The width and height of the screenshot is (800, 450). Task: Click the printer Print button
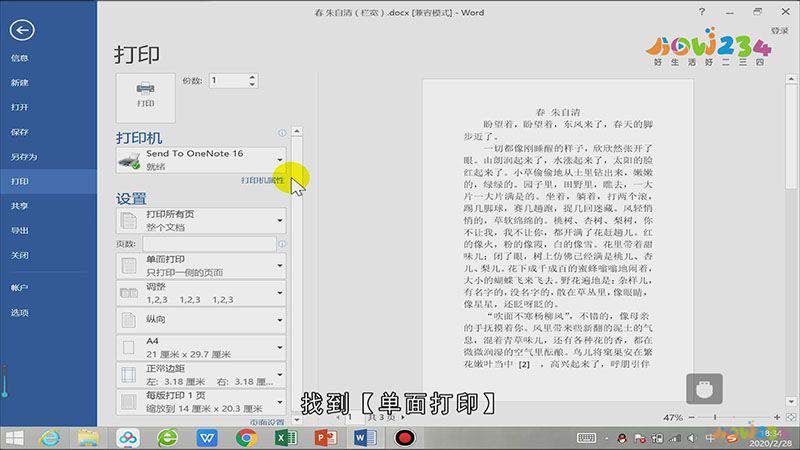(x=145, y=98)
